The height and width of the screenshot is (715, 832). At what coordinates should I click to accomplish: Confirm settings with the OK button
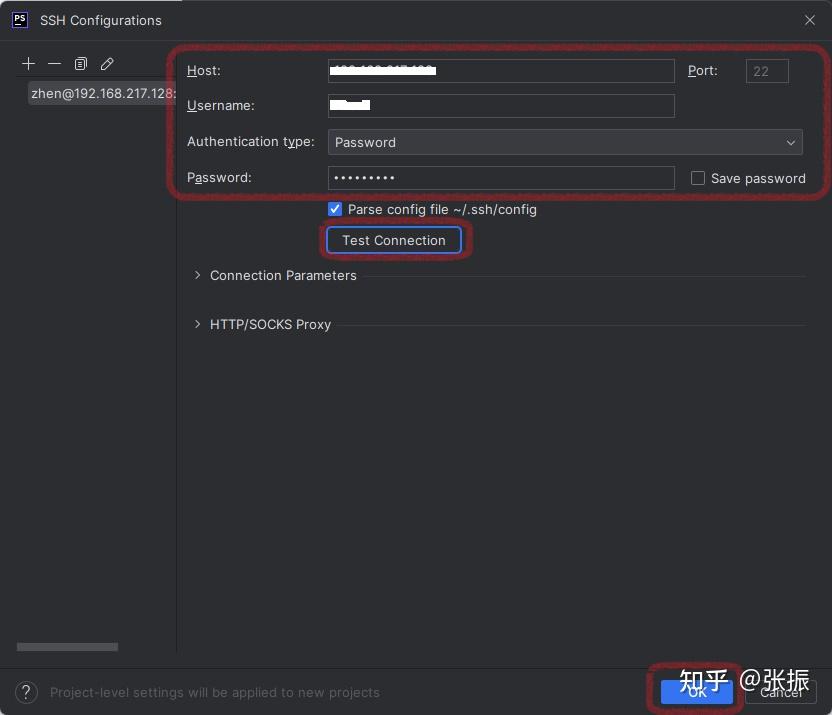click(697, 692)
